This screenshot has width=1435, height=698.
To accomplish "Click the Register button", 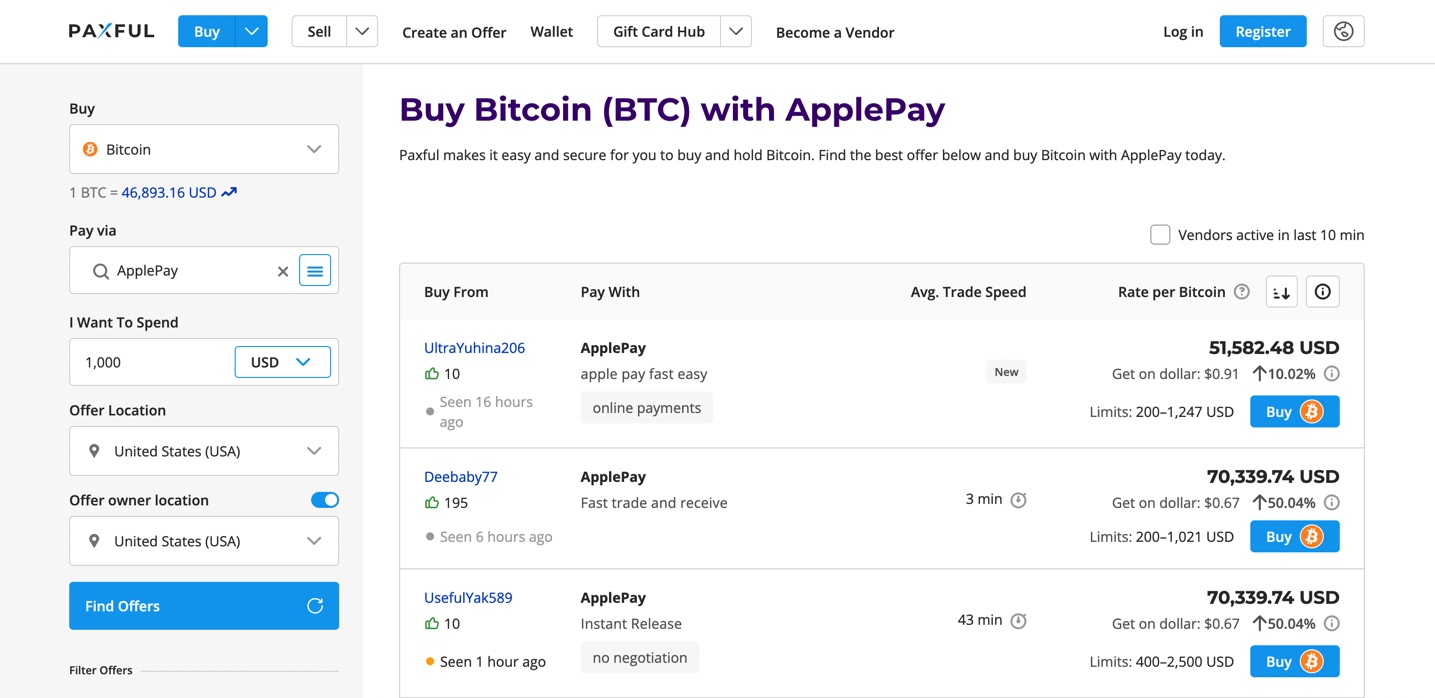I will (x=1263, y=31).
